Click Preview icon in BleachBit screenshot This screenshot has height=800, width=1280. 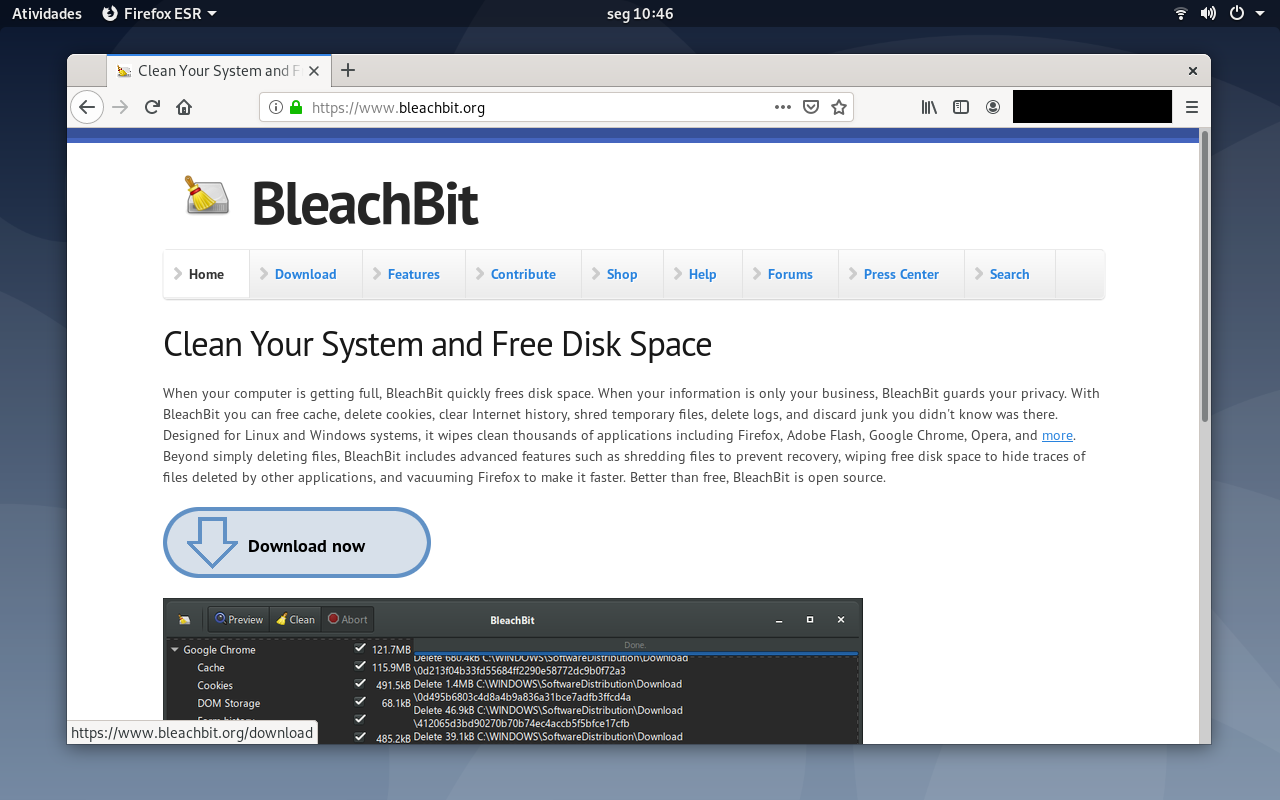(x=239, y=619)
